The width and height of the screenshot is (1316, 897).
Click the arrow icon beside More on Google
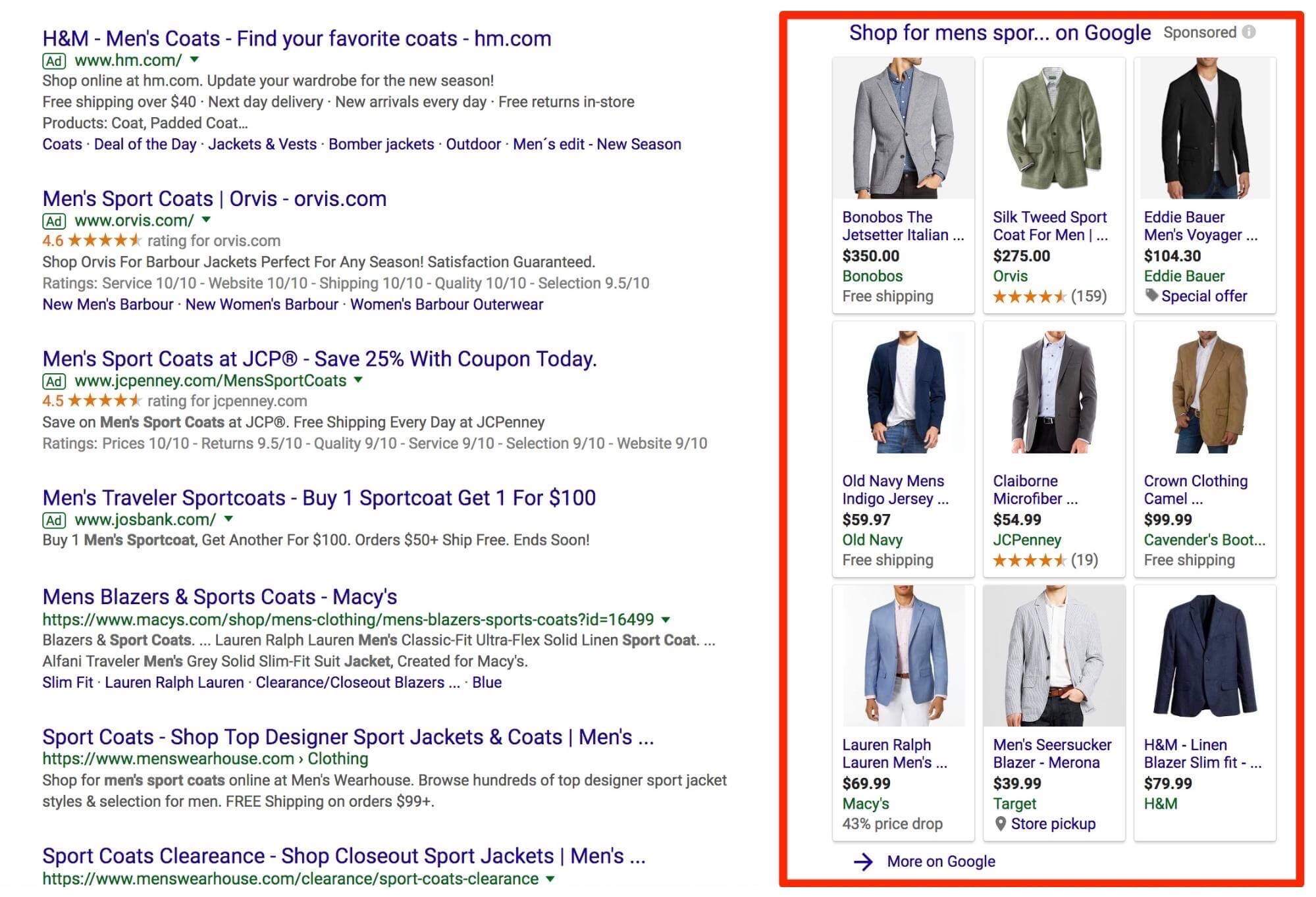pyautogui.click(x=862, y=861)
